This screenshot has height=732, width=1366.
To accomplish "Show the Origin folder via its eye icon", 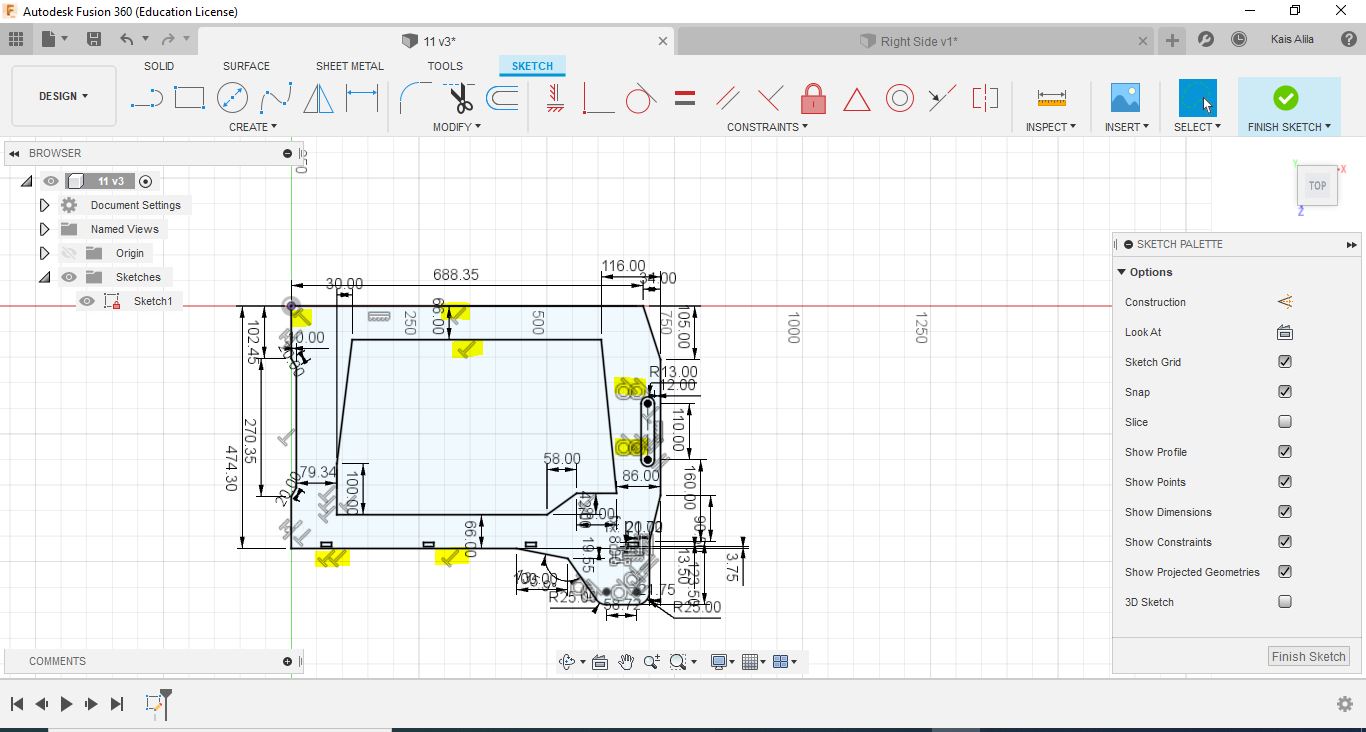I will (x=69, y=253).
